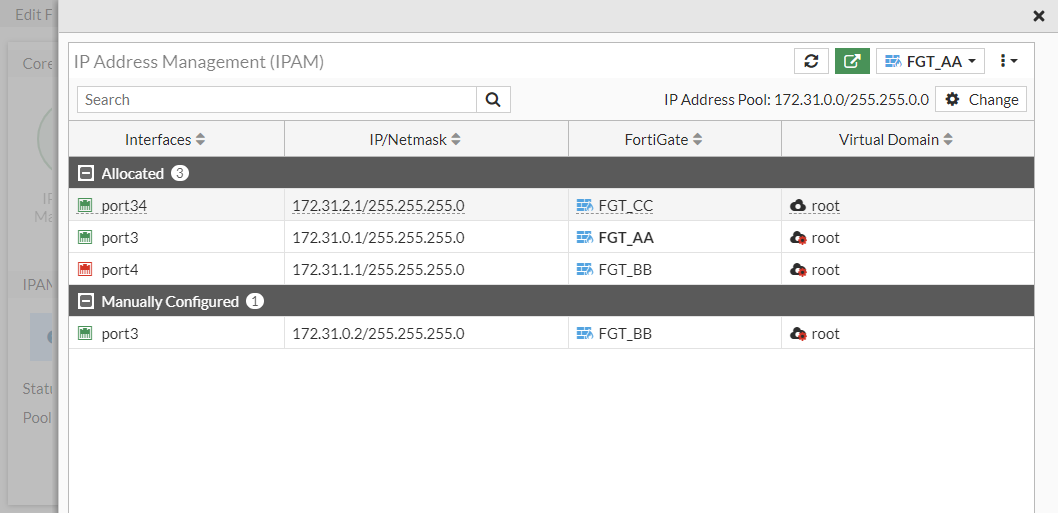Click the red port4 interface icon
The width and height of the screenshot is (1058, 513).
click(85, 269)
